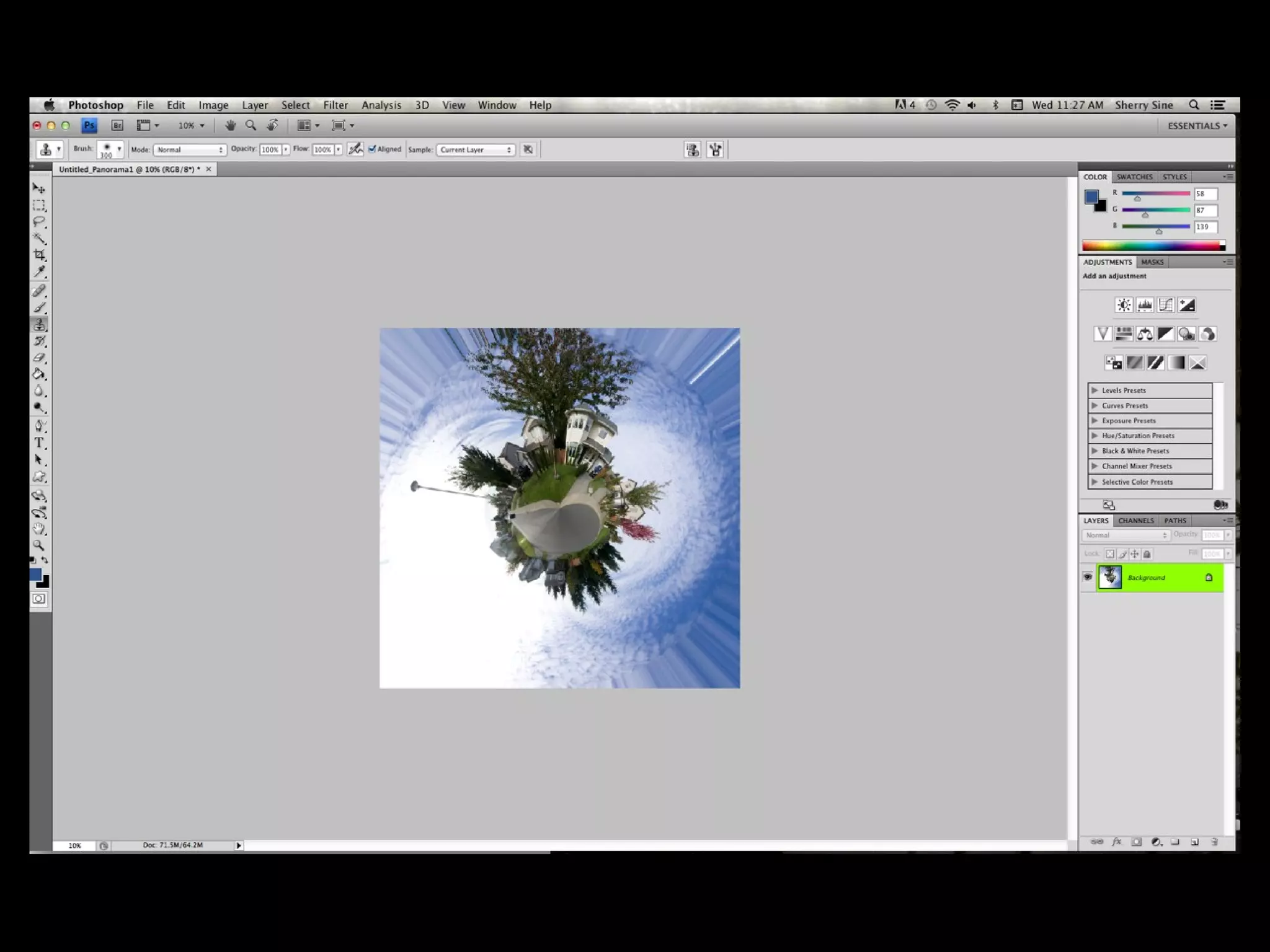
Task: Hide the Background layer visibility eye
Action: click(x=1088, y=577)
